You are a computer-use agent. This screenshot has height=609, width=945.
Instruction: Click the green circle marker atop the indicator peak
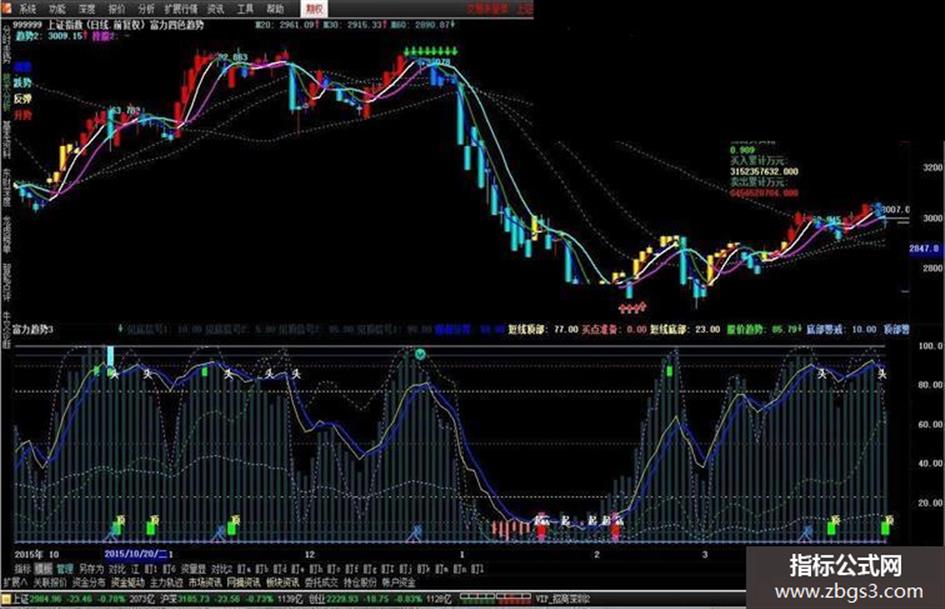(420, 354)
